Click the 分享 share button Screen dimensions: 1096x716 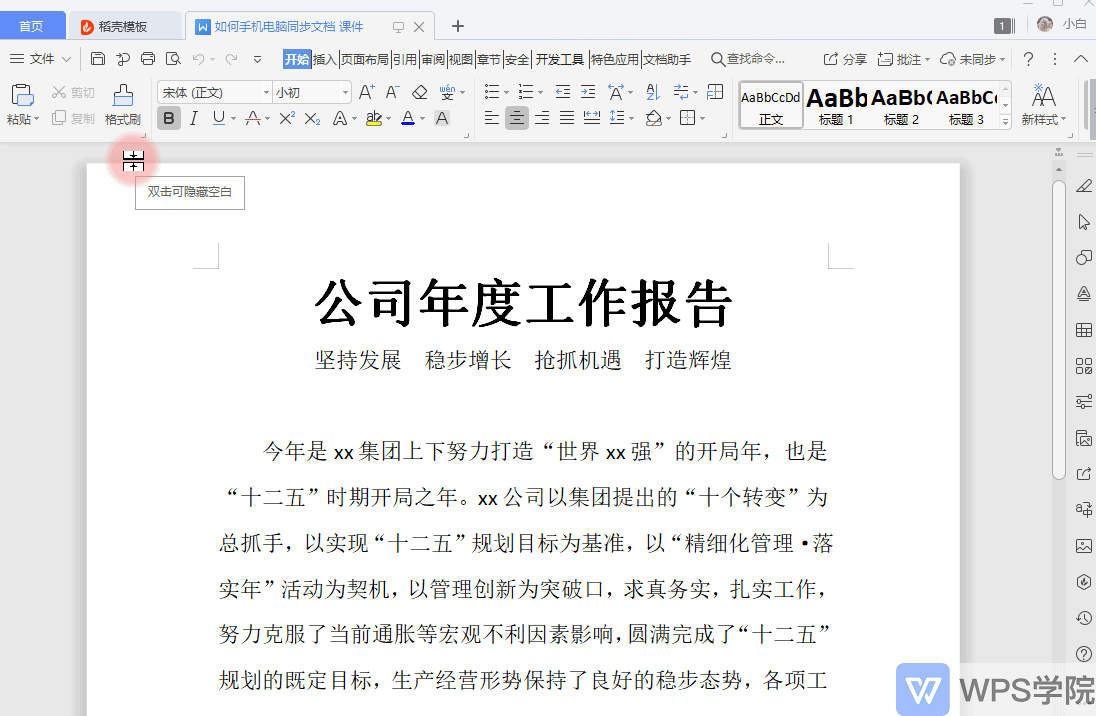[845, 59]
